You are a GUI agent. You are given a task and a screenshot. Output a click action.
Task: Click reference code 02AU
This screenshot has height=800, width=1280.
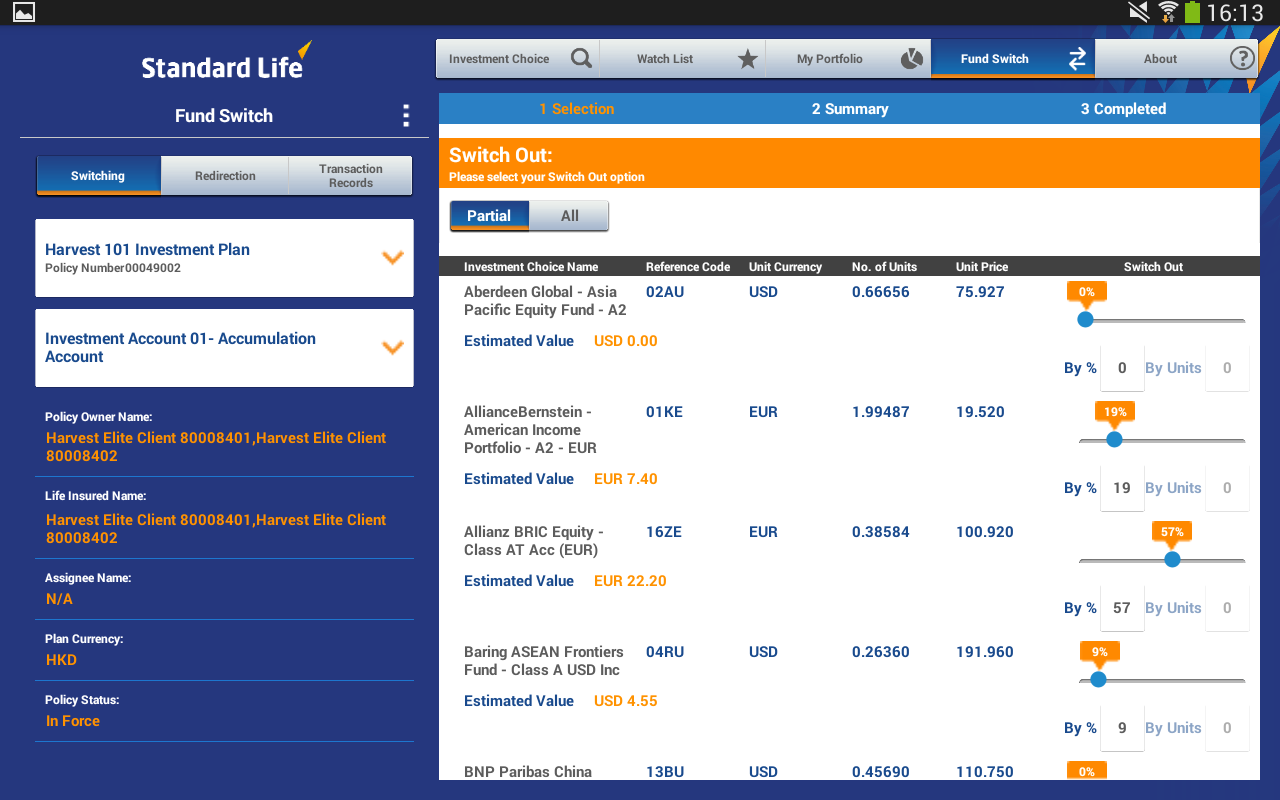[x=665, y=292]
